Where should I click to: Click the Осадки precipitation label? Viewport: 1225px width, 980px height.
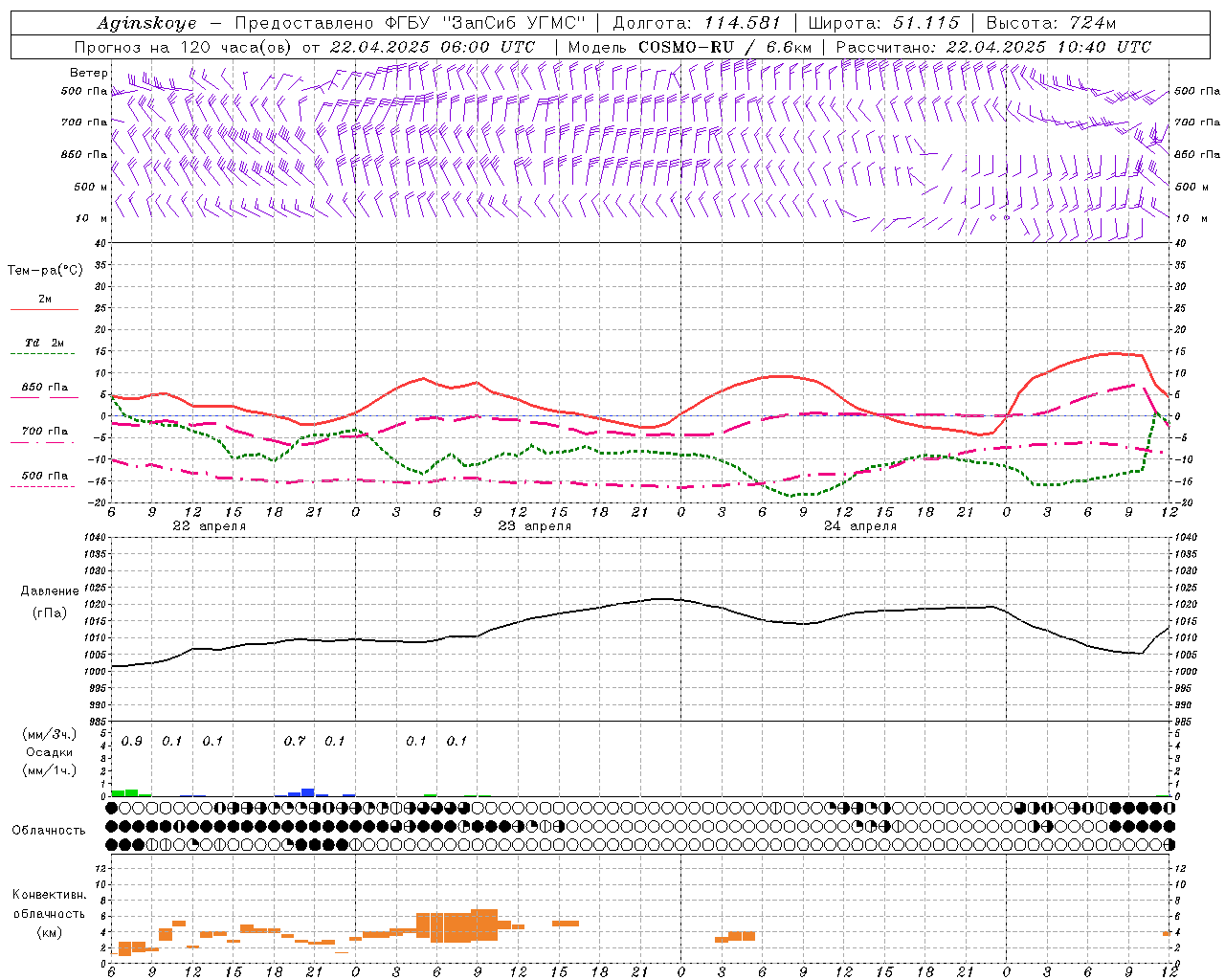[50, 752]
